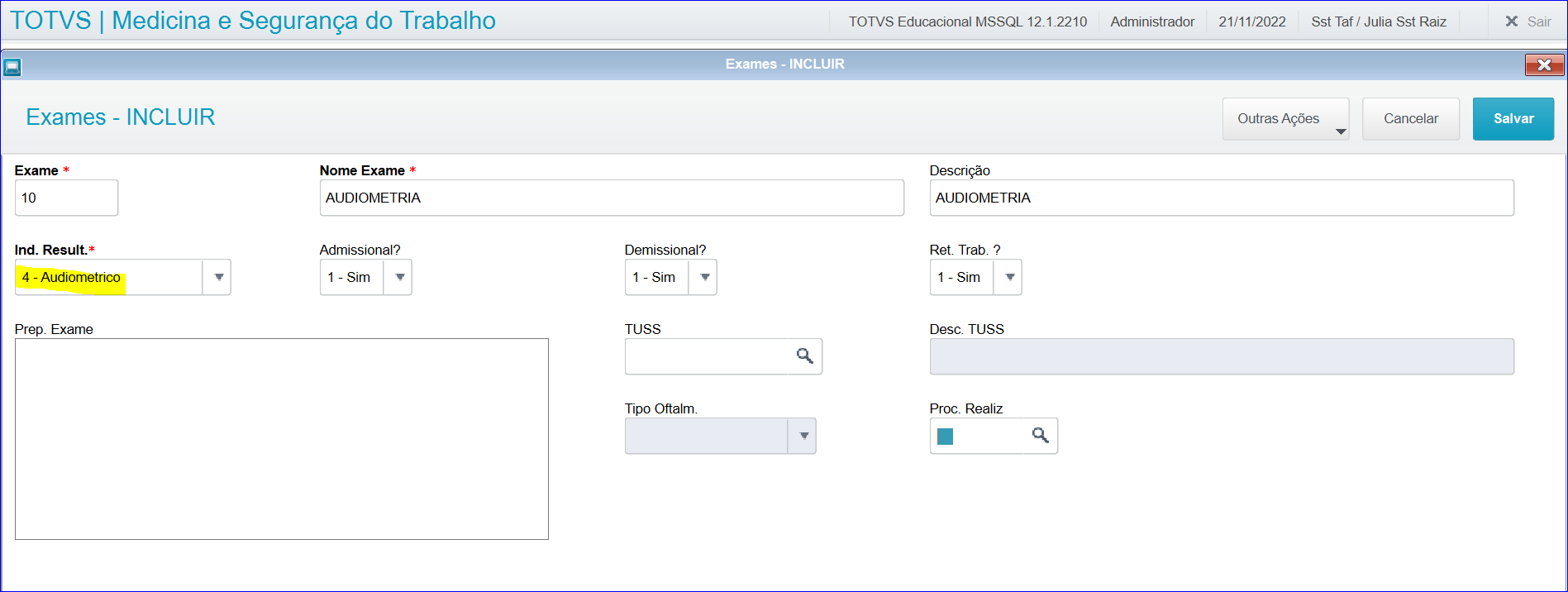The height and width of the screenshot is (592, 1568).
Task: Select the '4 - Audiometrico' value text
Action: pyautogui.click(x=71, y=277)
